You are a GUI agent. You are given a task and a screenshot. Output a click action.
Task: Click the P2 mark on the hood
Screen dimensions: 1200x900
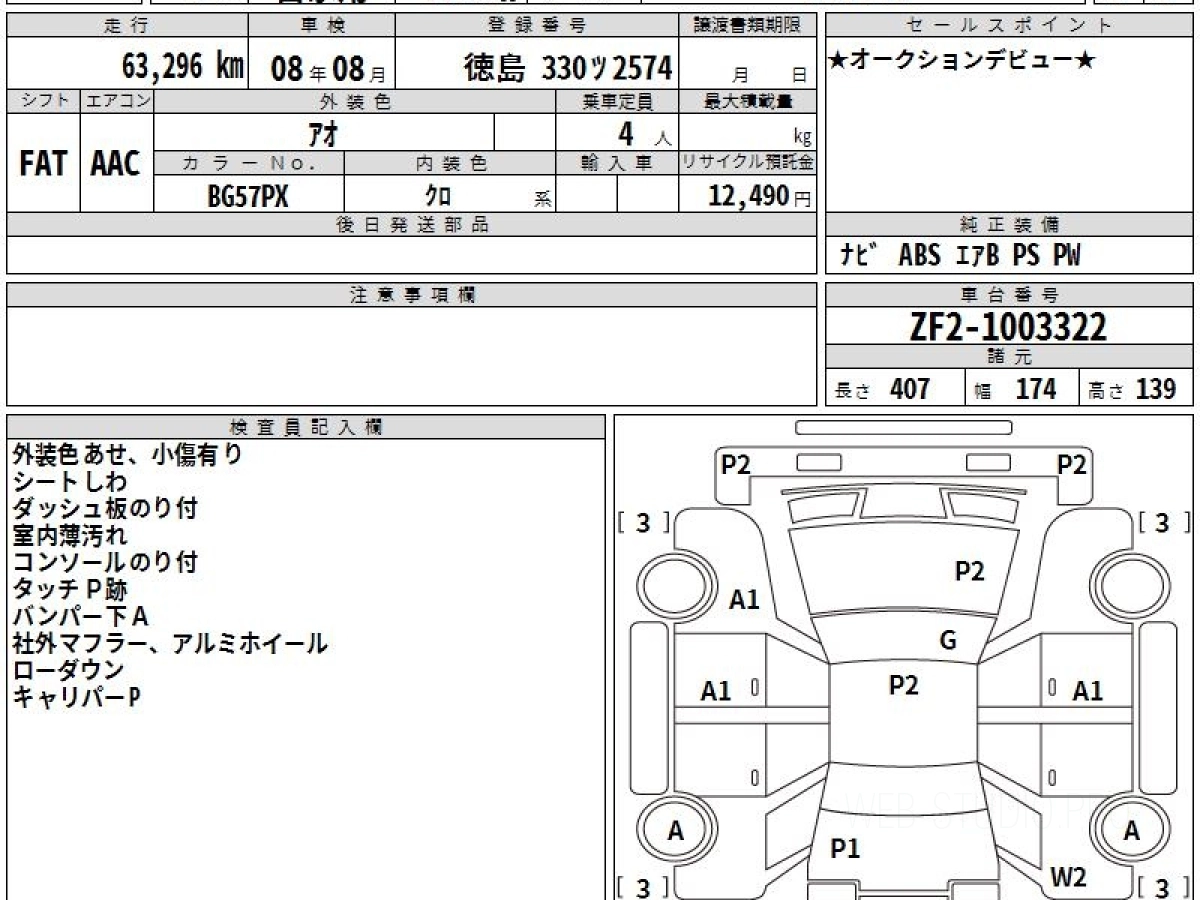pyautogui.click(x=969, y=571)
